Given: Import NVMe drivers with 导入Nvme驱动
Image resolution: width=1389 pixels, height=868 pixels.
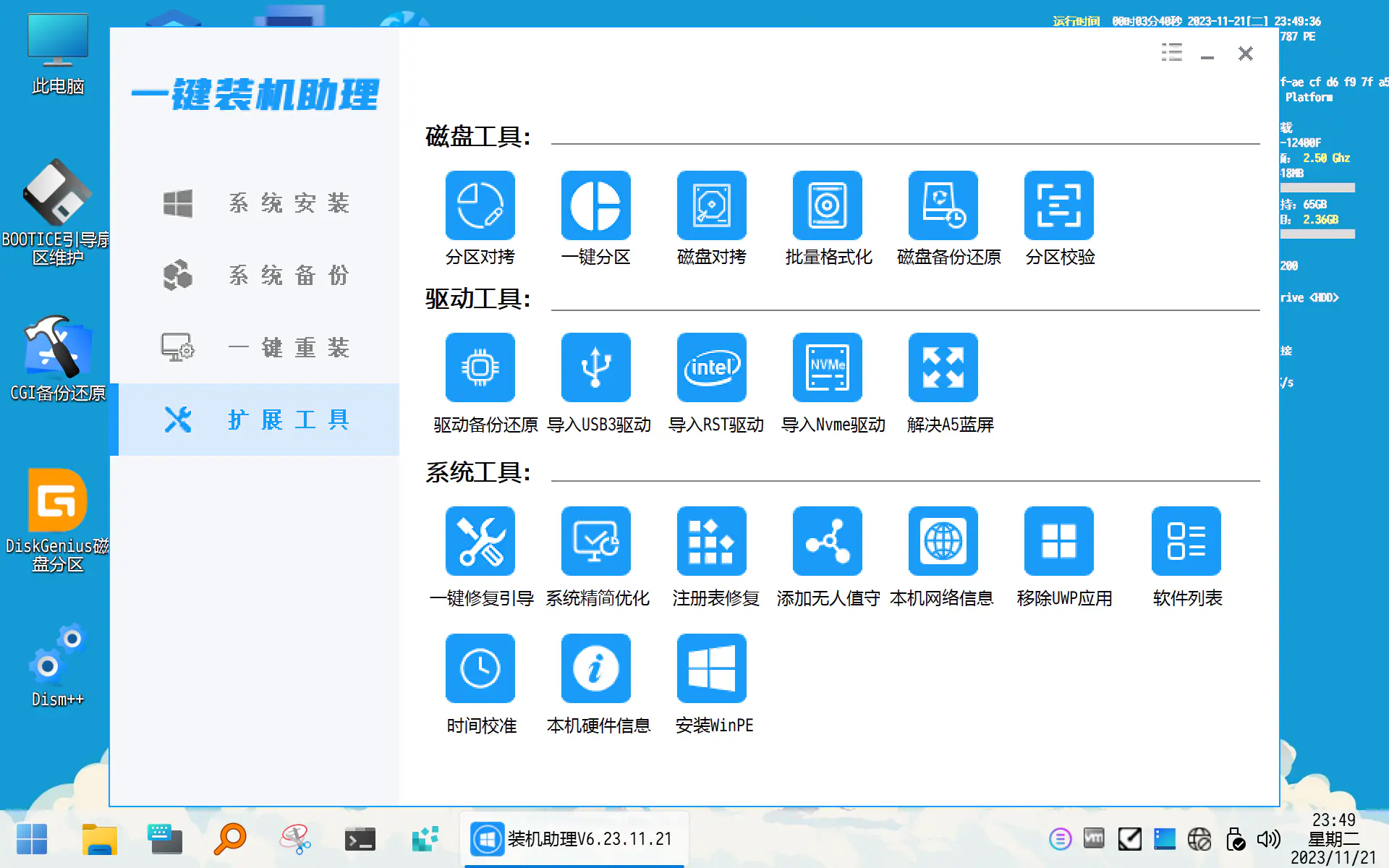Looking at the screenshot, I should click(x=827, y=367).
